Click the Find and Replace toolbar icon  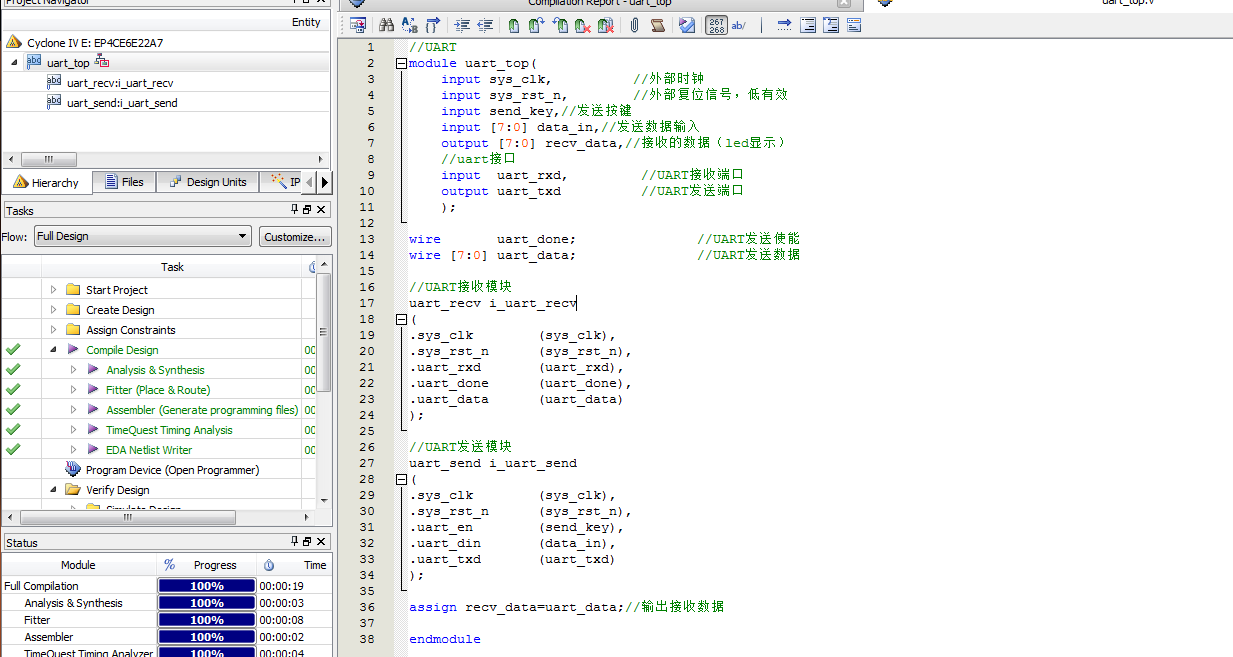(x=410, y=25)
